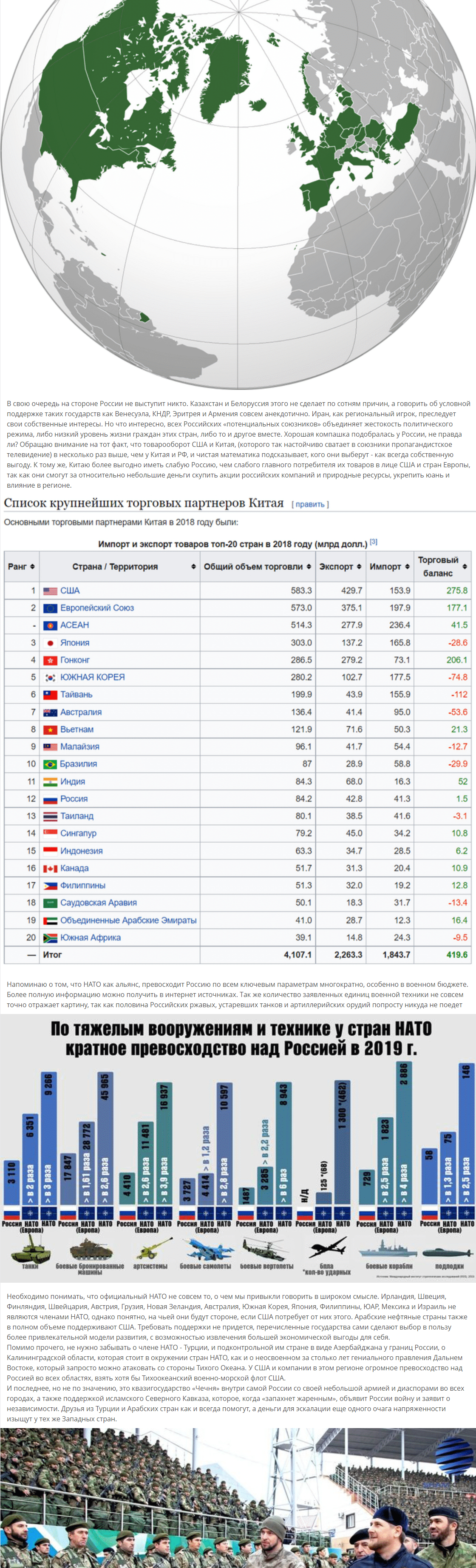This screenshot has width=476, height=1568.
Task: Follow the Австралия link
Action: pos(81,712)
